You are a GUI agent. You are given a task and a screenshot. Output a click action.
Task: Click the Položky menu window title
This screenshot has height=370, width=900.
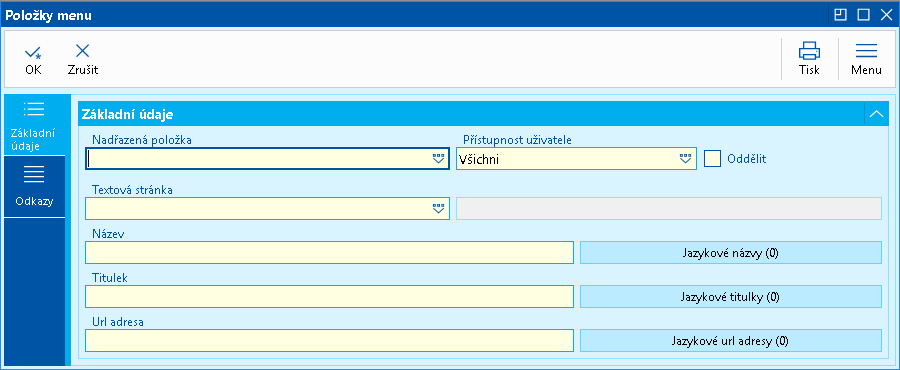pyautogui.click(x=48, y=15)
